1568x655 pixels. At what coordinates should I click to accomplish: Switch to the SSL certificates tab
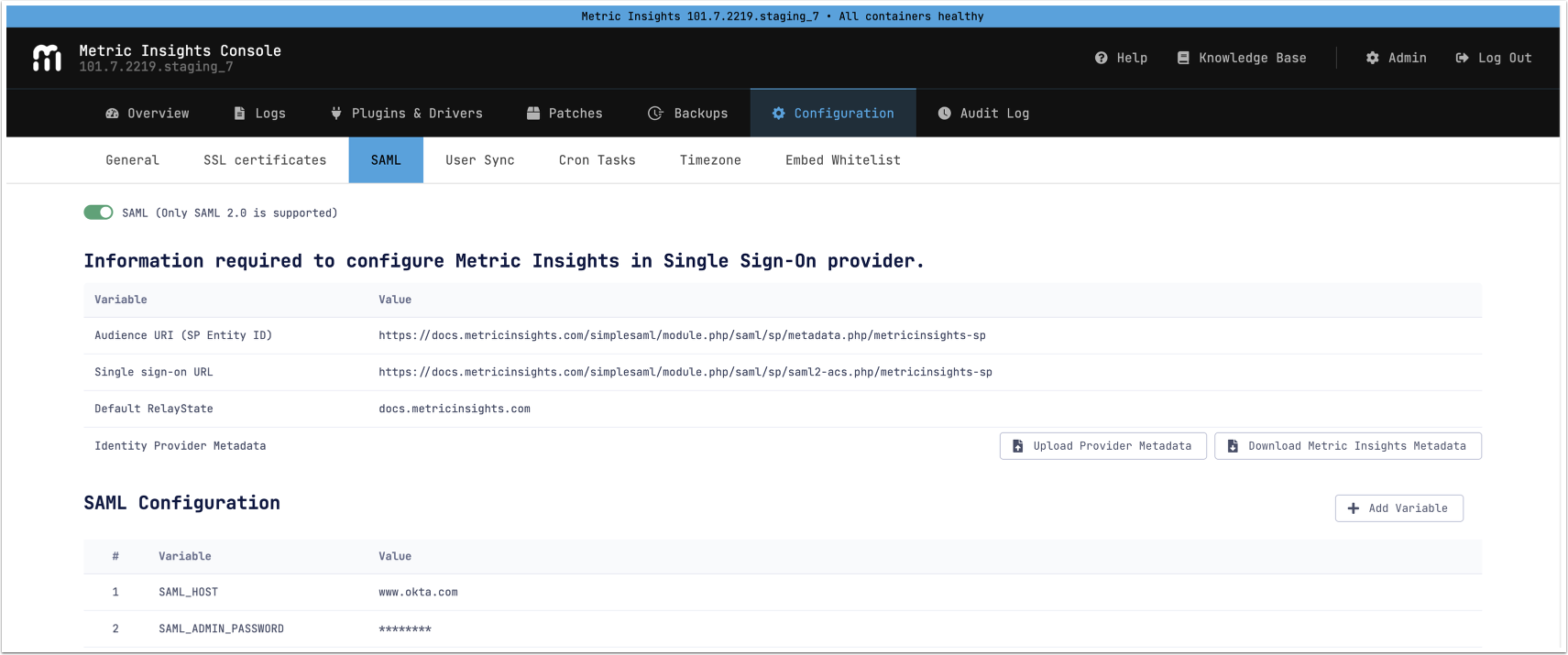pyautogui.click(x=265, y=160)
